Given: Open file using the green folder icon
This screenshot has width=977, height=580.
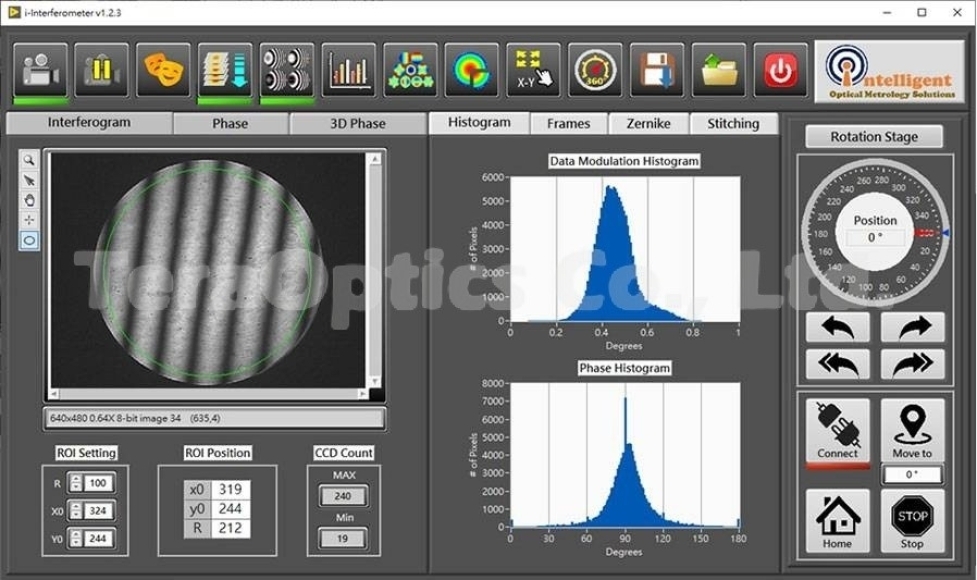Looking at the screenshot, I should (719, 70).
